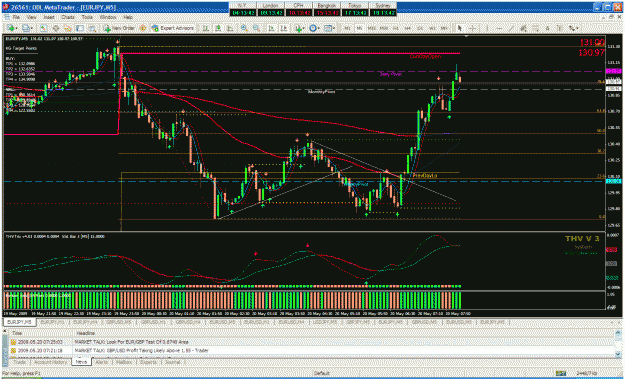Select the Horizontal Line tool
Screen dimensions: 625x379
[499, 28]
